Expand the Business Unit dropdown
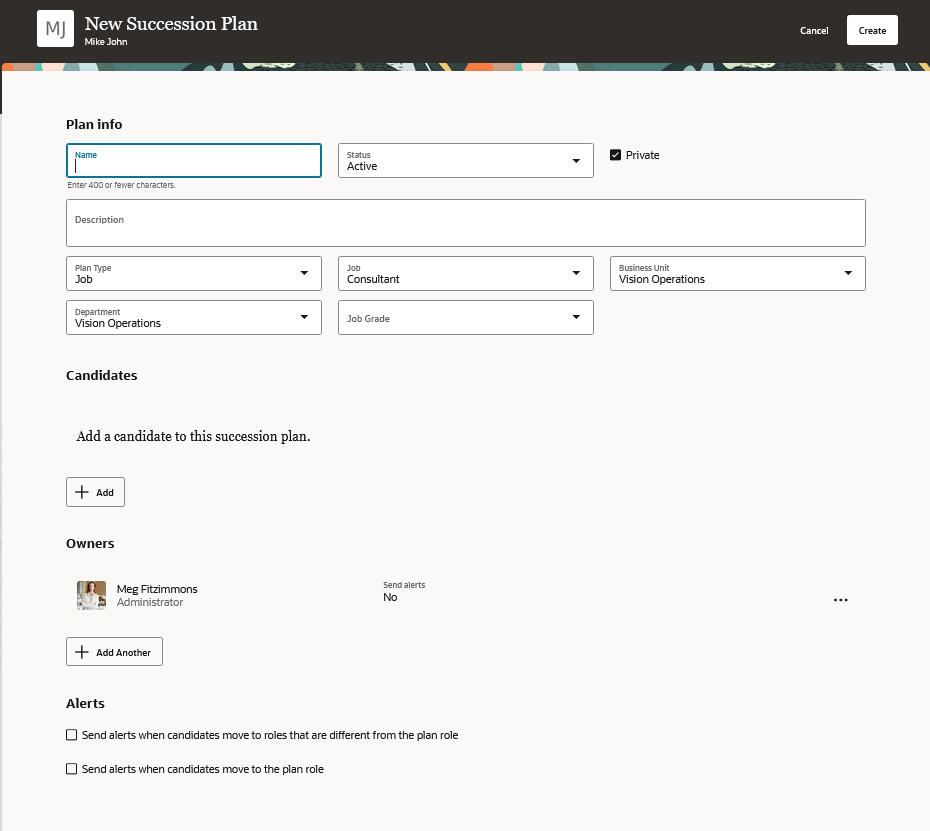The width and height of the screenshot is (930, 831). pos(737,273)
